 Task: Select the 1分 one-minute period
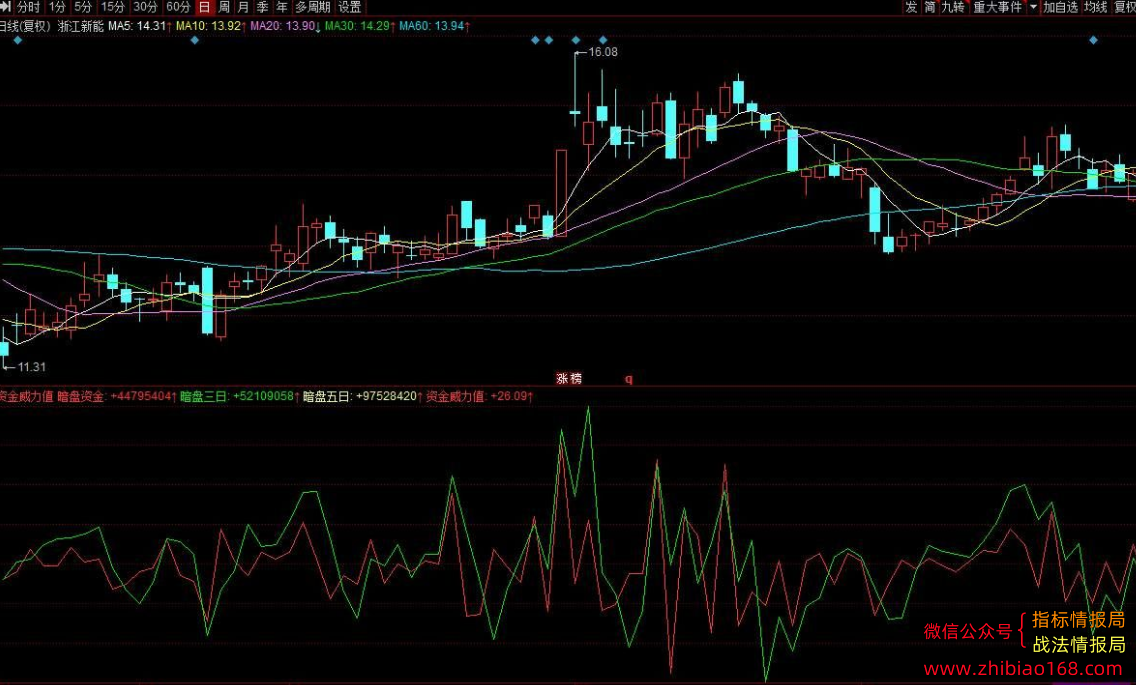point(57,7)
